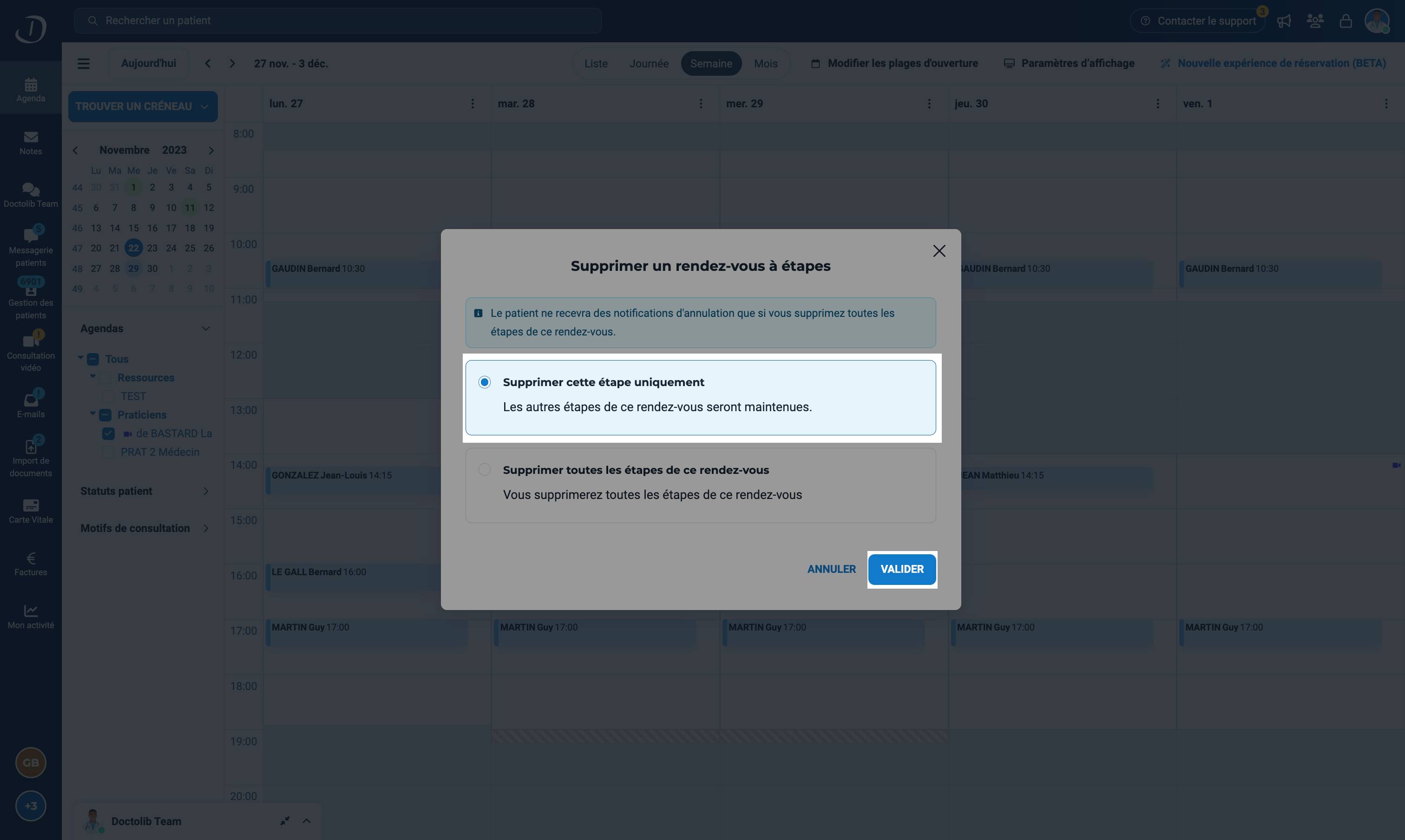
Task: Shrink the Doctolib Team chat window
Action: (285, 821)
